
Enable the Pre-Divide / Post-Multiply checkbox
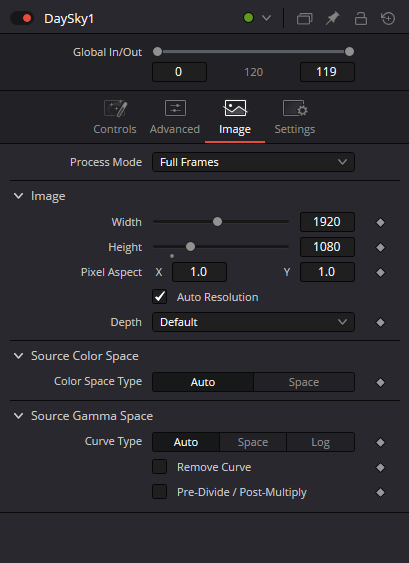tap(159, 492)
